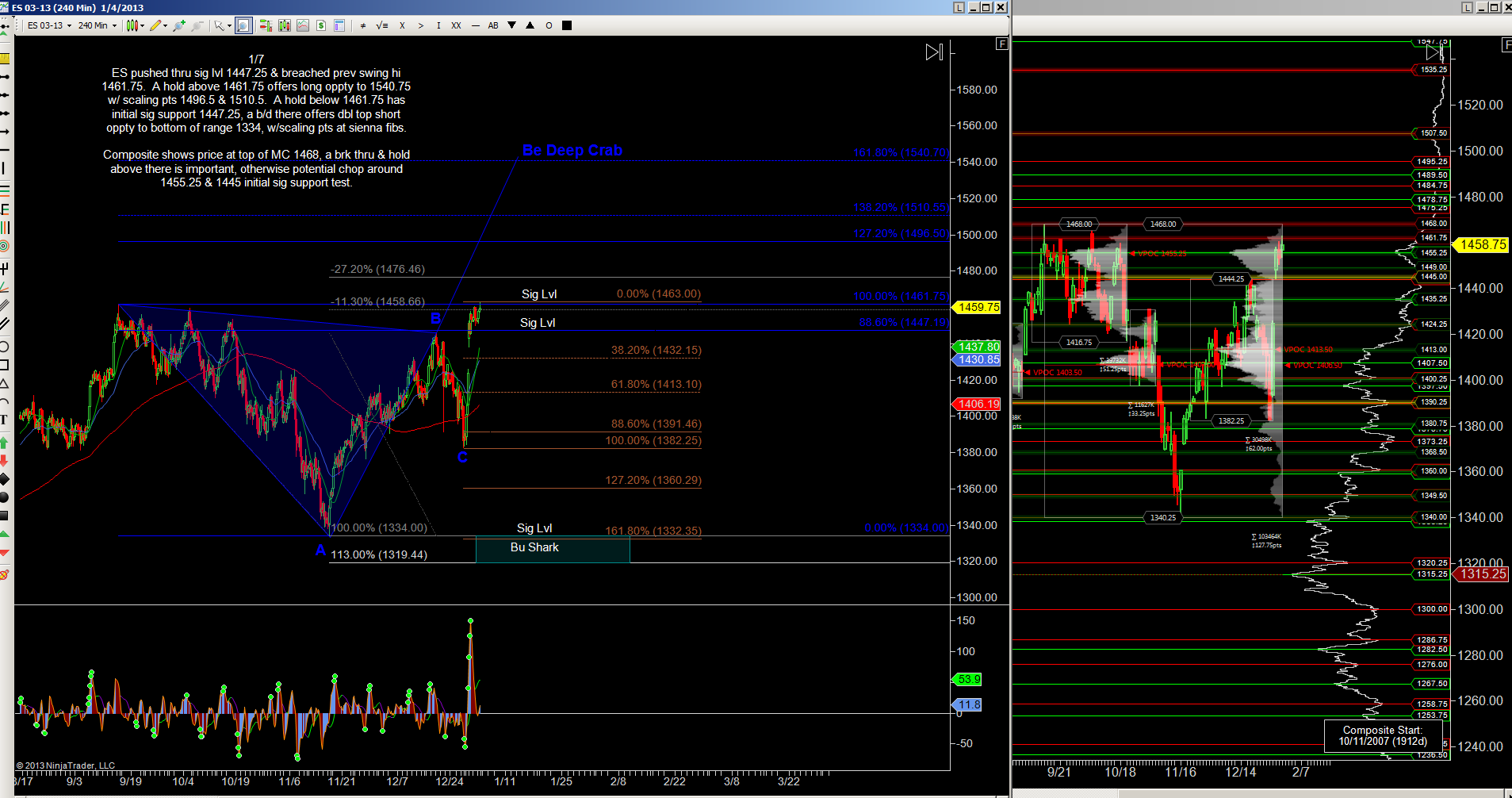Select the text T drawing tool
The height and width of the screenshot is (798, 1512).
point(4,420)
